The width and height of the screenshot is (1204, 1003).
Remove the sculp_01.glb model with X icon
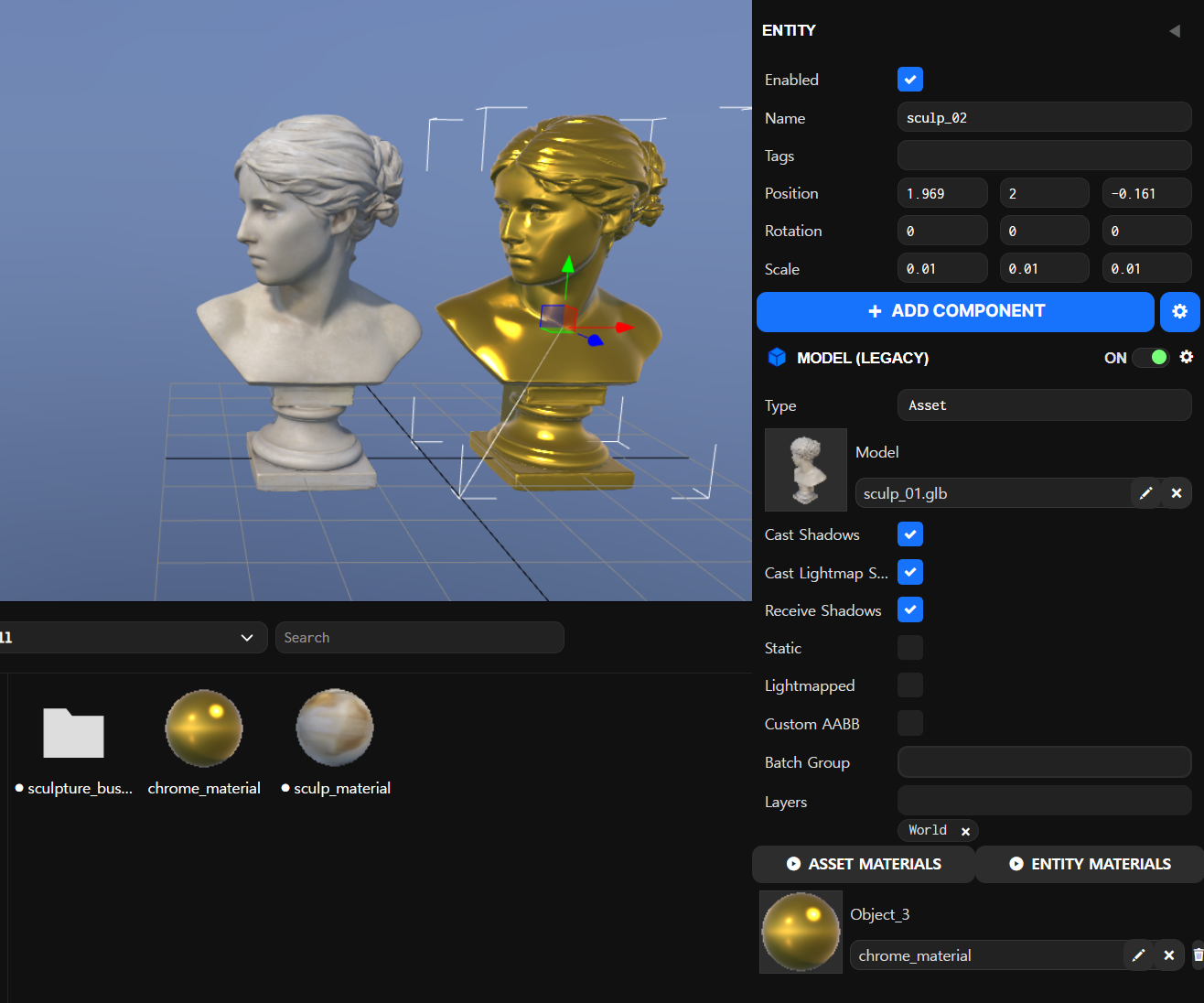coord(1177,493)
